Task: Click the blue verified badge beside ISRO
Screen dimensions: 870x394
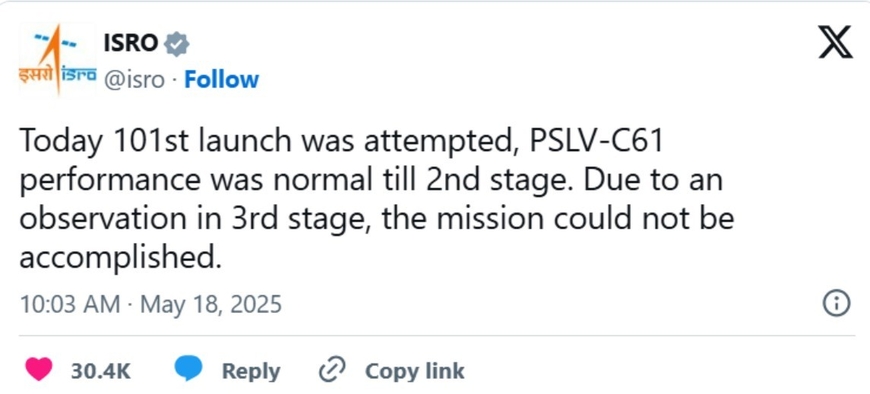Action: (178, 44)
